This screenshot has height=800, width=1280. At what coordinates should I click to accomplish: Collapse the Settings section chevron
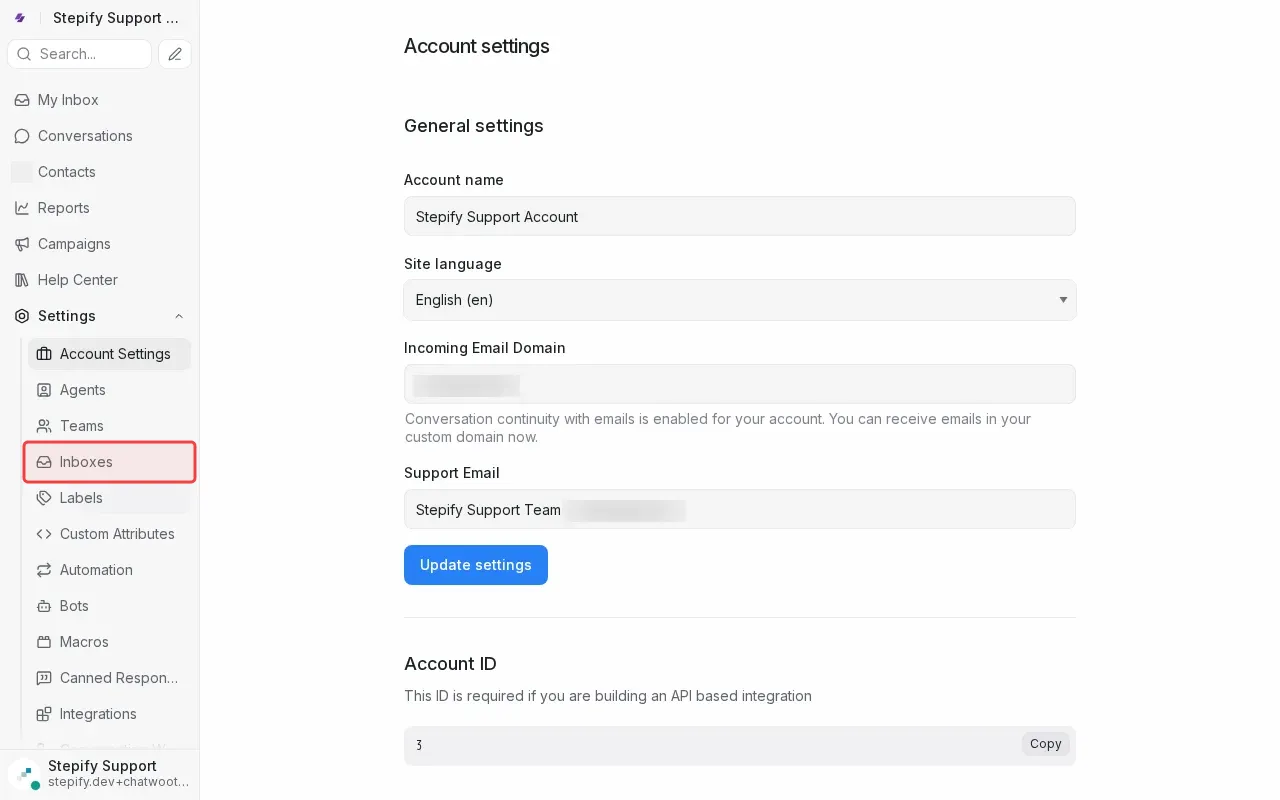178,316
